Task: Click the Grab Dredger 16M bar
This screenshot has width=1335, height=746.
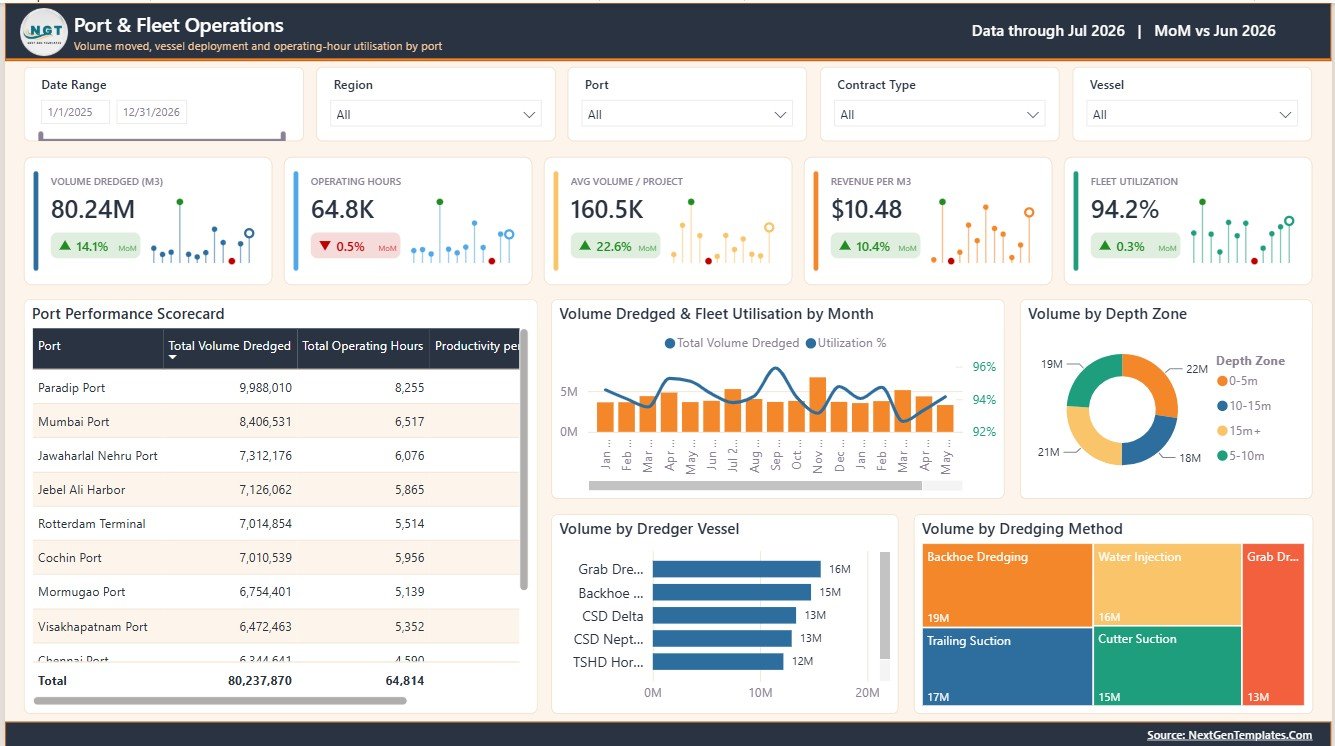Action: [x=736, y=569]
